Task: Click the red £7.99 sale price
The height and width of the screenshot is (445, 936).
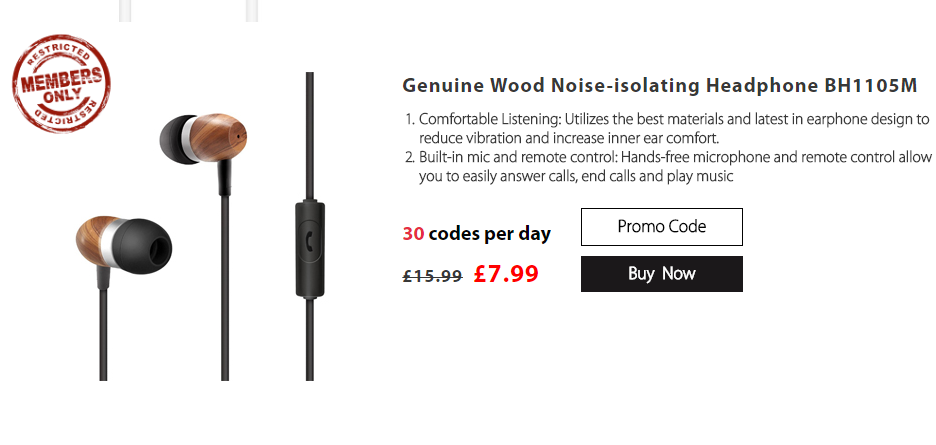Action: tap(506, 273)
